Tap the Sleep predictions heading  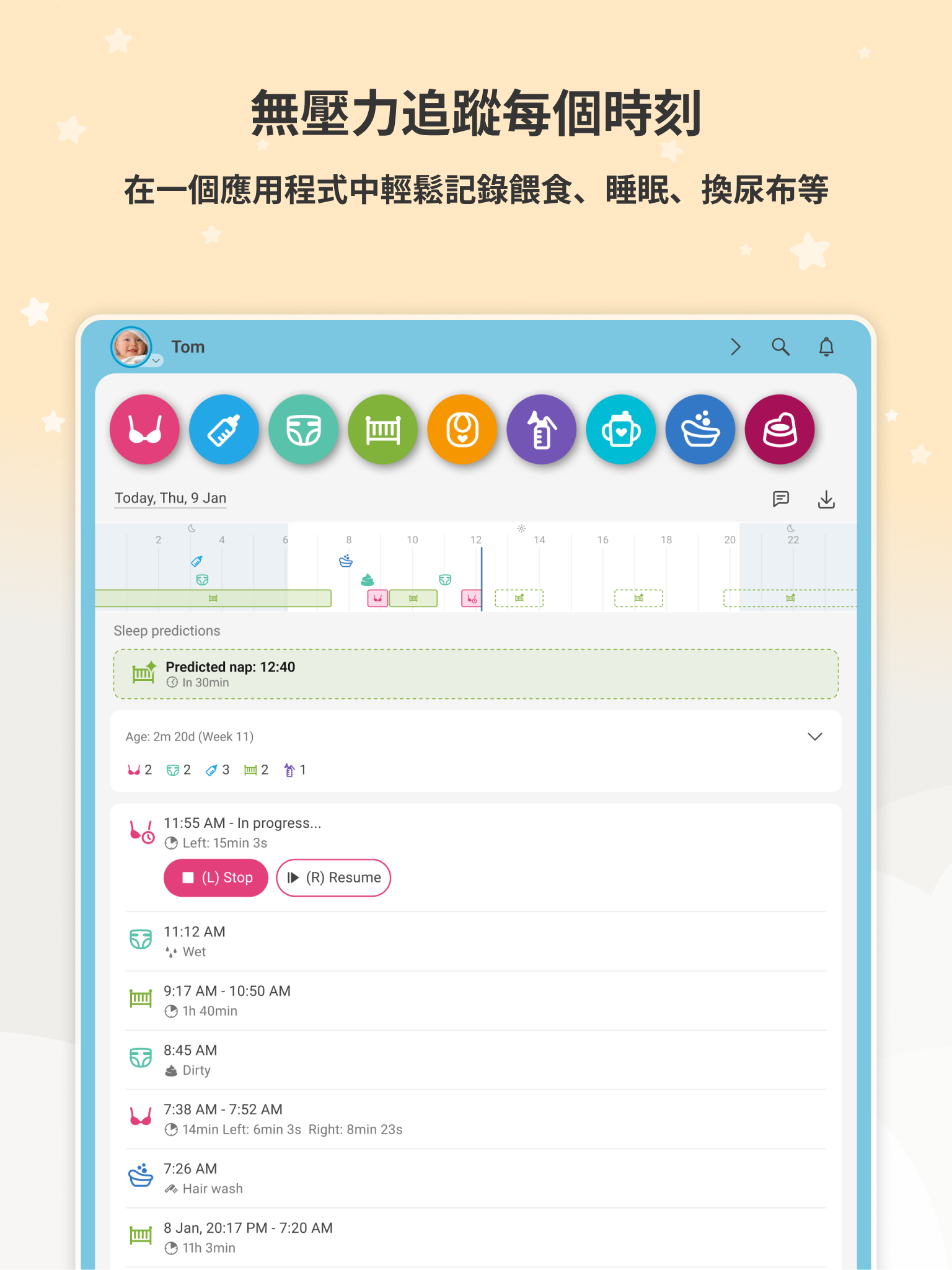click(x=167, y=631)
